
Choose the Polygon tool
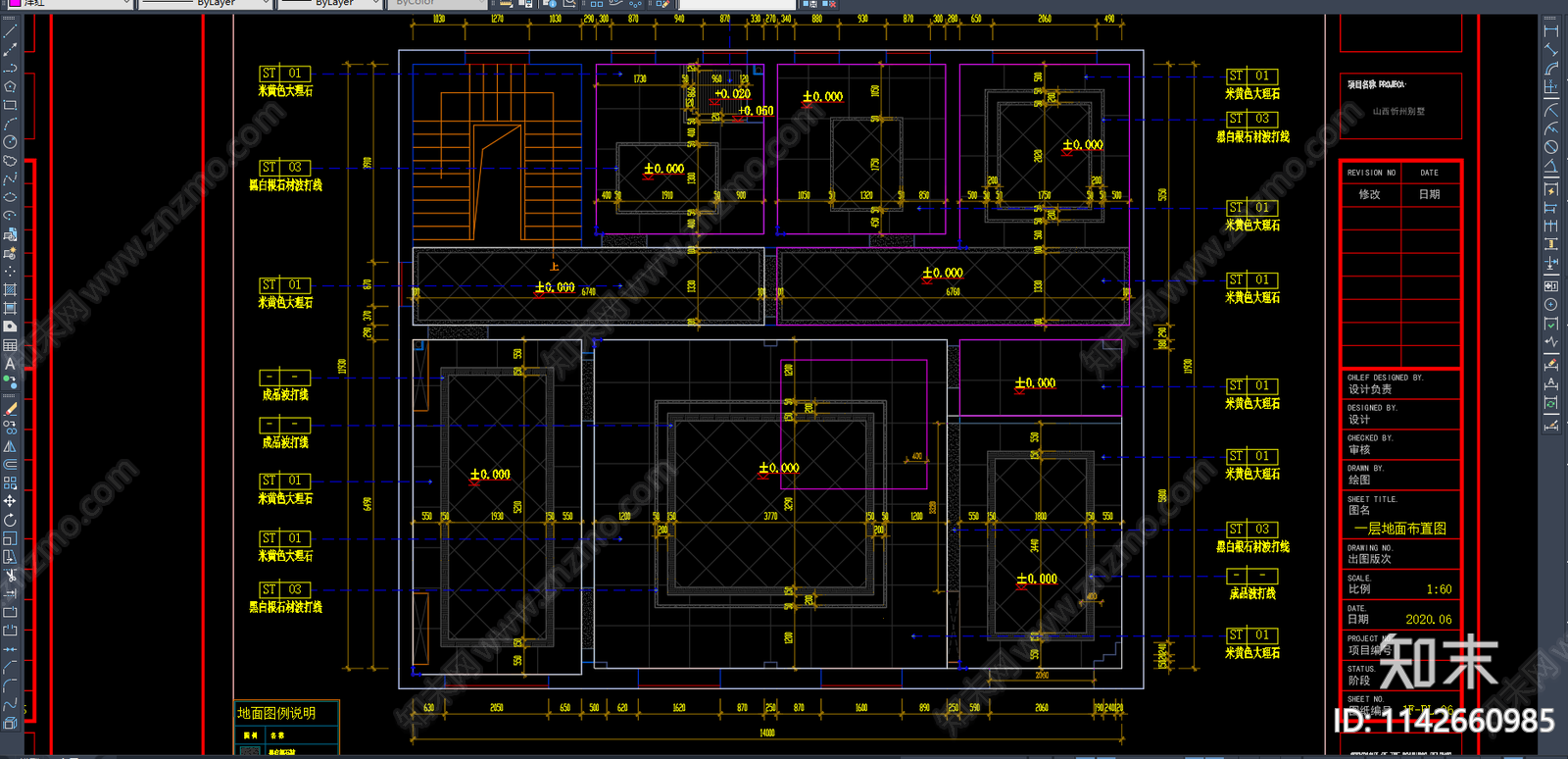click(x=10, y=86)
